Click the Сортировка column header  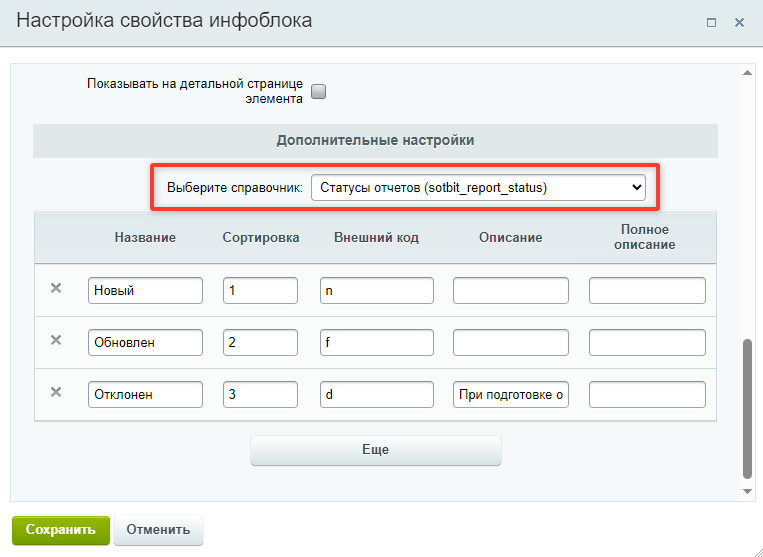(261, 237)
